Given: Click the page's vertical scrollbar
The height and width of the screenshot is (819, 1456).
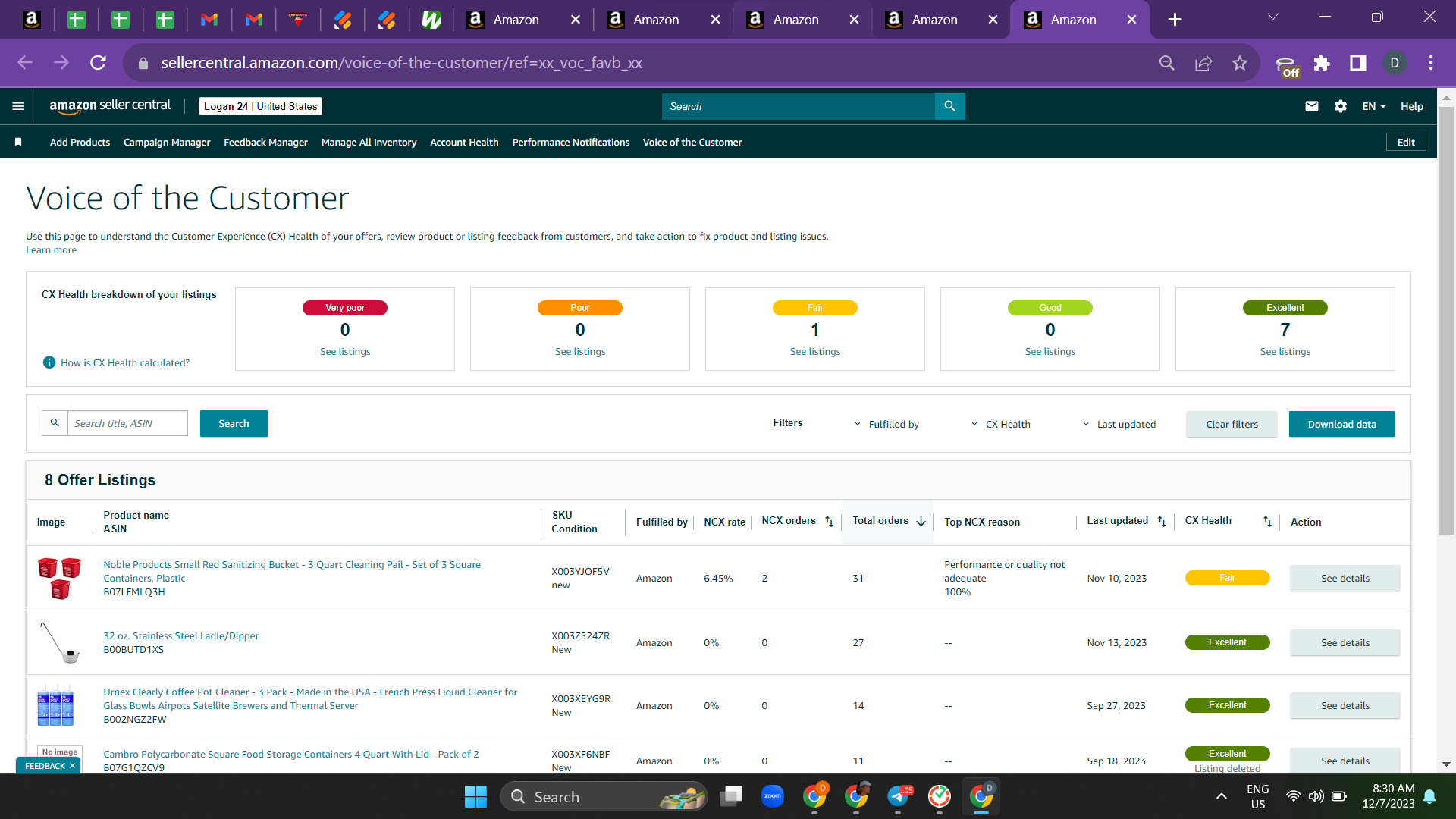Looking at the screenshot, I should click(1446, 320).
